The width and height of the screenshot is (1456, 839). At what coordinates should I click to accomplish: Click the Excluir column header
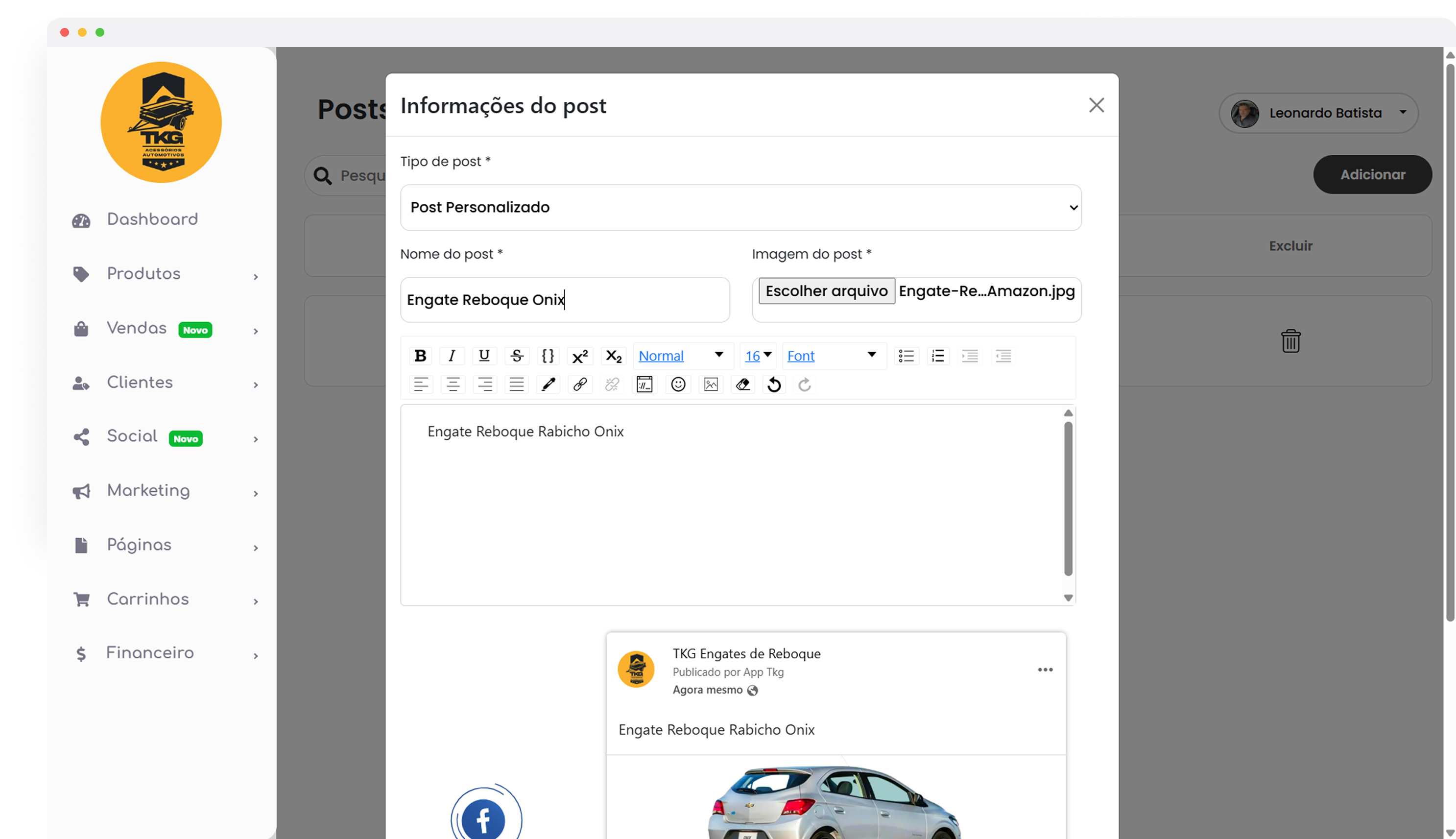[x=1290, y=246]
